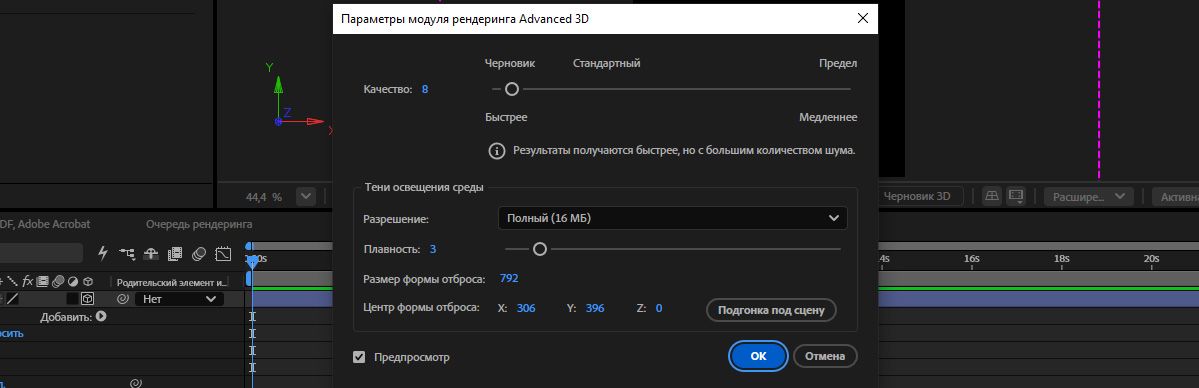This screenshot has height=388, width=1199.
Task: Click the fx effects column header icon
Action: tap(28, 281)
